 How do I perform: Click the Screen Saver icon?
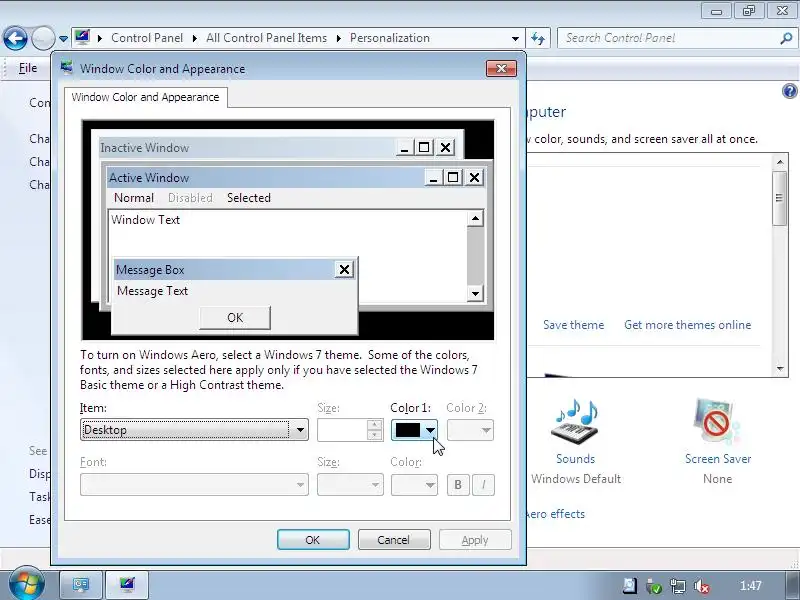pos(716,422)
